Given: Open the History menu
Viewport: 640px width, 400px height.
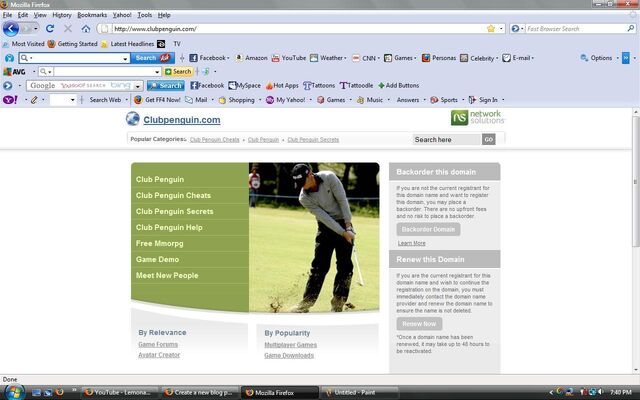Looking at the screenshot, I should [x=62, y=15].
